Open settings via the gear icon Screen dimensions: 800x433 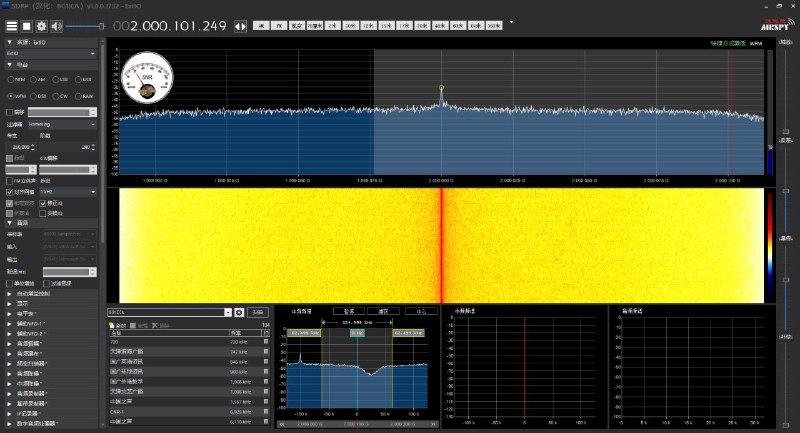coord(42,26)
